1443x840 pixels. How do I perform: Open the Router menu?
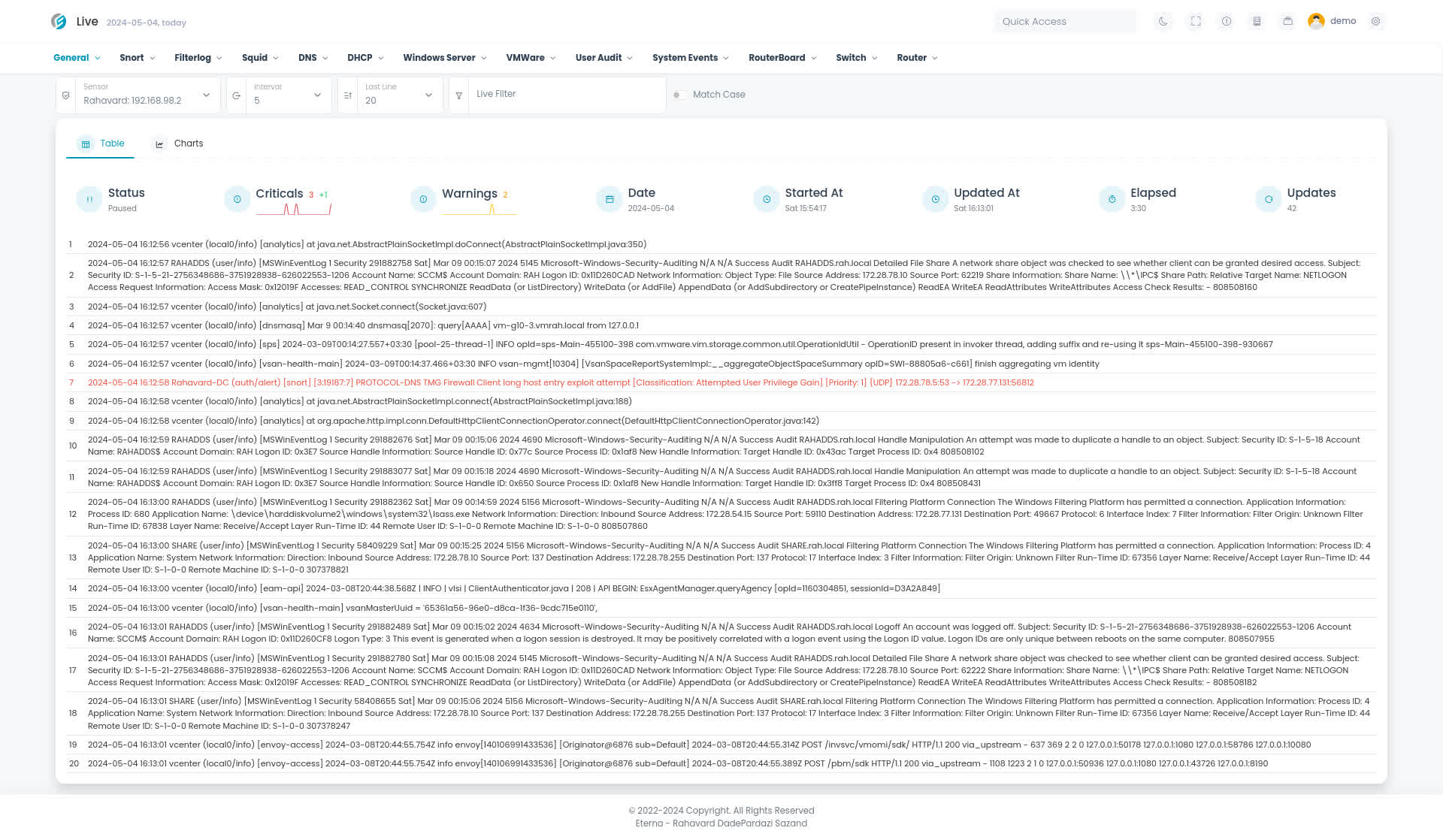point(918,58)
